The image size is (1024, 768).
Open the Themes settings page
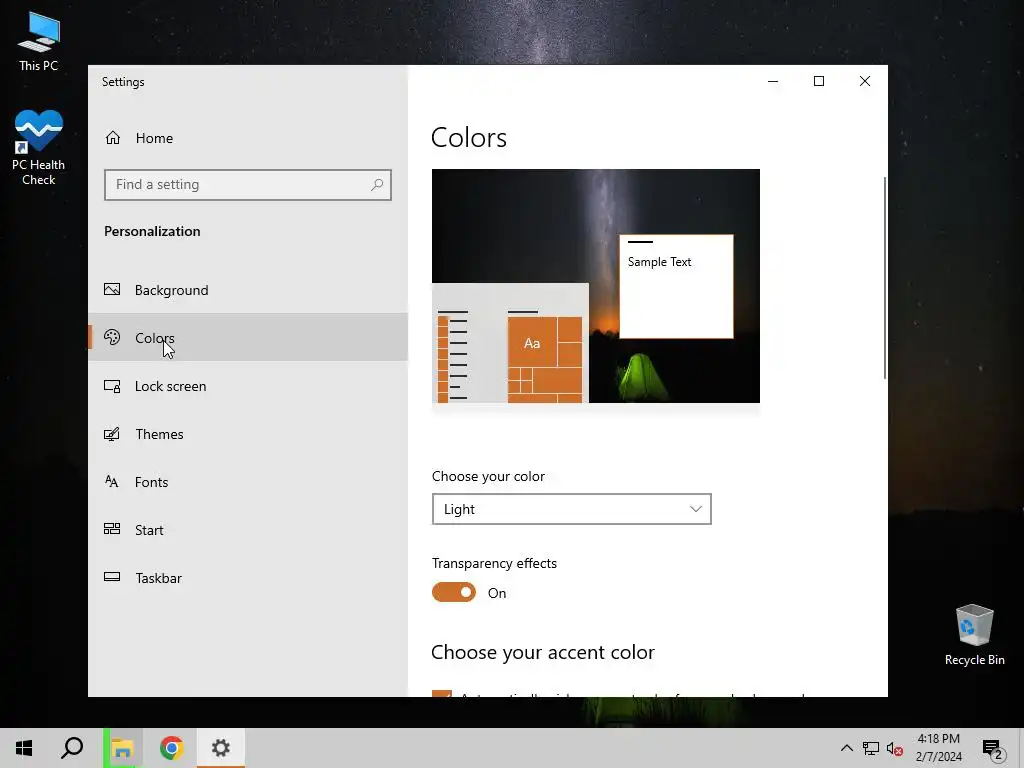coord(248,434)
